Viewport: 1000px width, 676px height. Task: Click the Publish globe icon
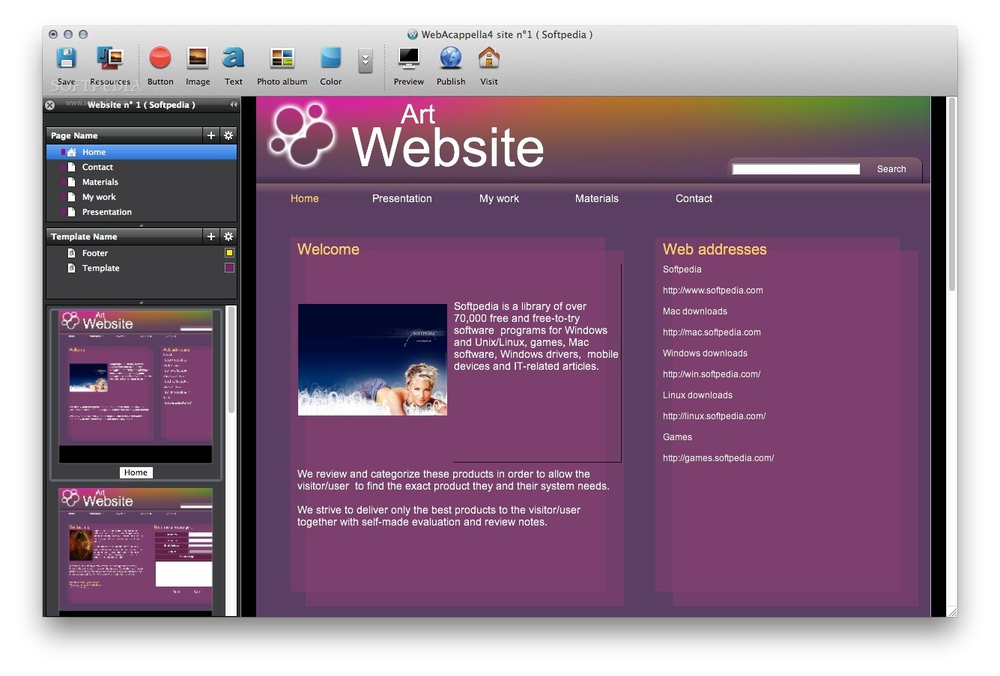click(451, 59)
